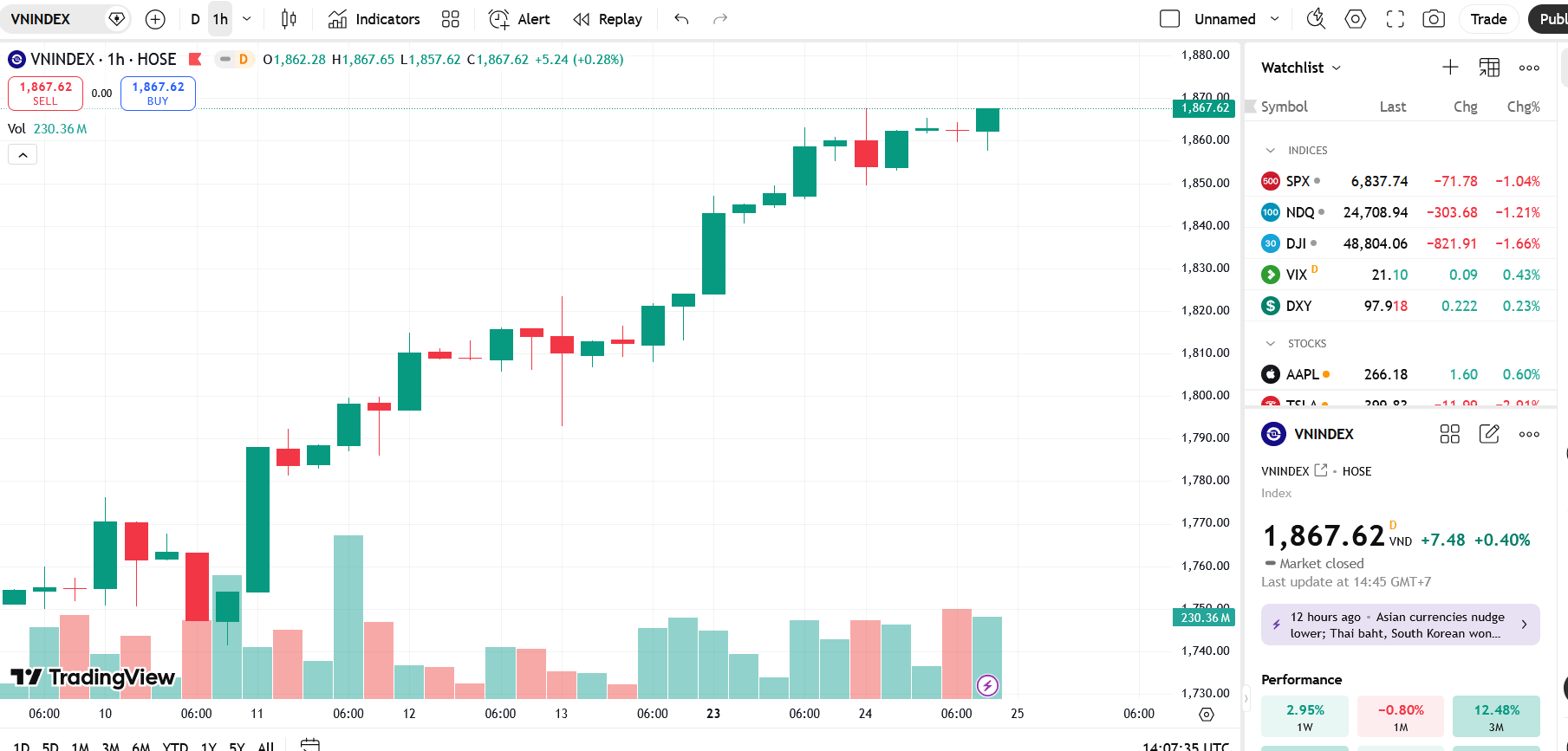Enter fullscreen mode
Image resolution: width=1568 pixels, height=751 pixels.
click(1395, 18)
